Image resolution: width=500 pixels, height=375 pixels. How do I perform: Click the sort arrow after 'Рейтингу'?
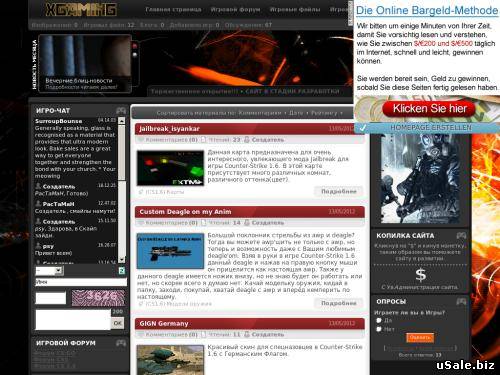point(342,113)
